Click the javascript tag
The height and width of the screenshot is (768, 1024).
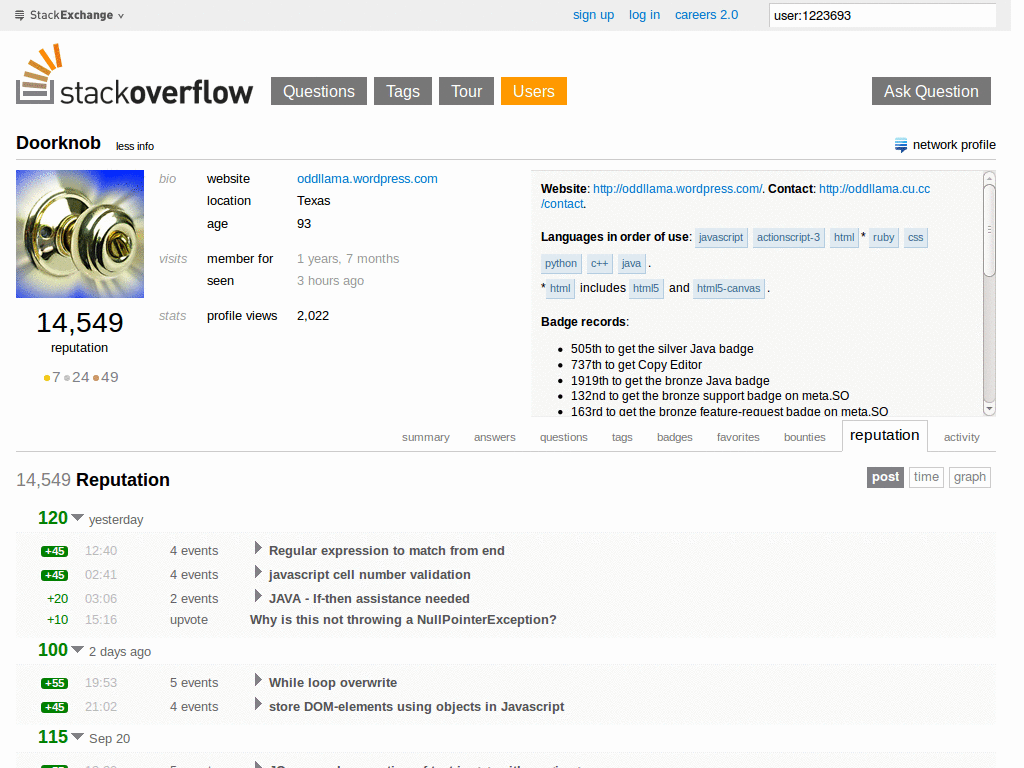point(721,238)
